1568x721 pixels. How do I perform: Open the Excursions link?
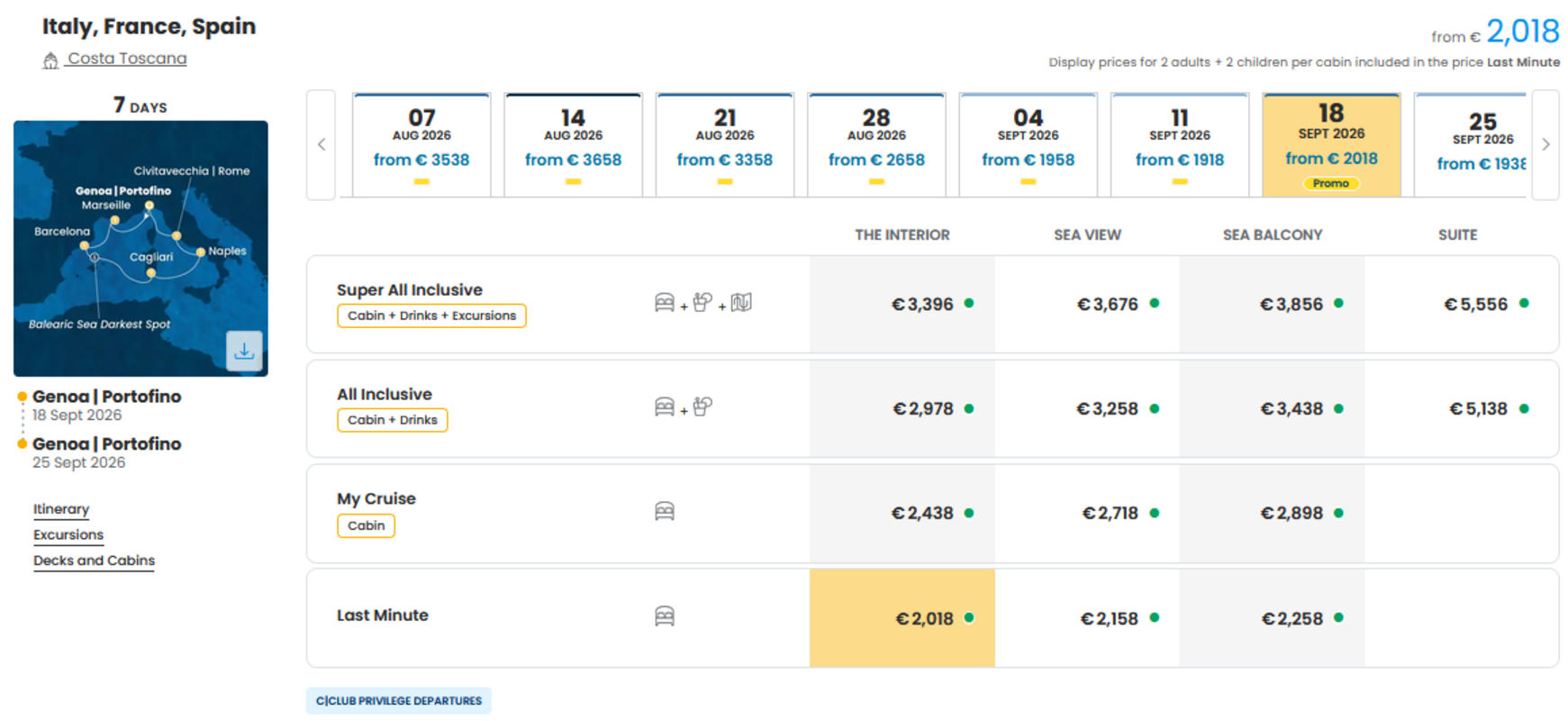68,534
